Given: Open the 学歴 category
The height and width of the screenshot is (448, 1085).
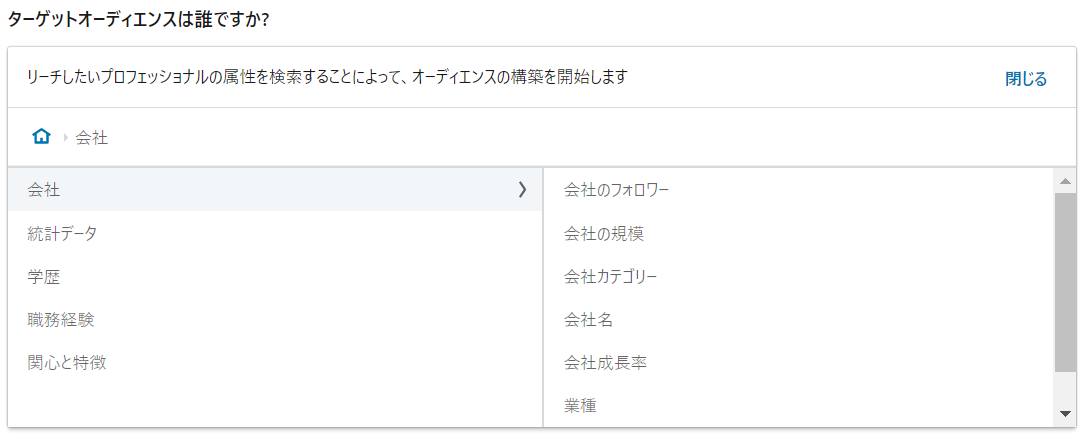Looking at the screenshot, I should tap(44, 276).
